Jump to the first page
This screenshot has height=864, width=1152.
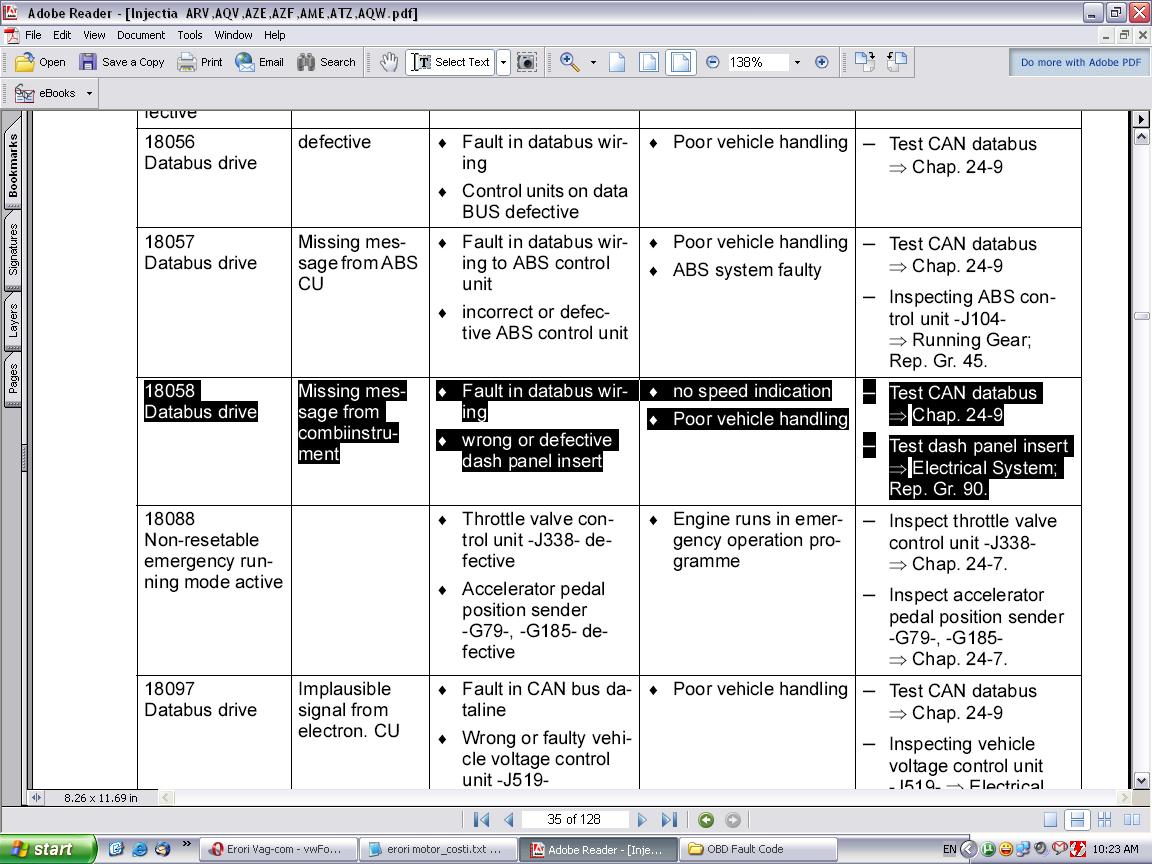(481, 820)
